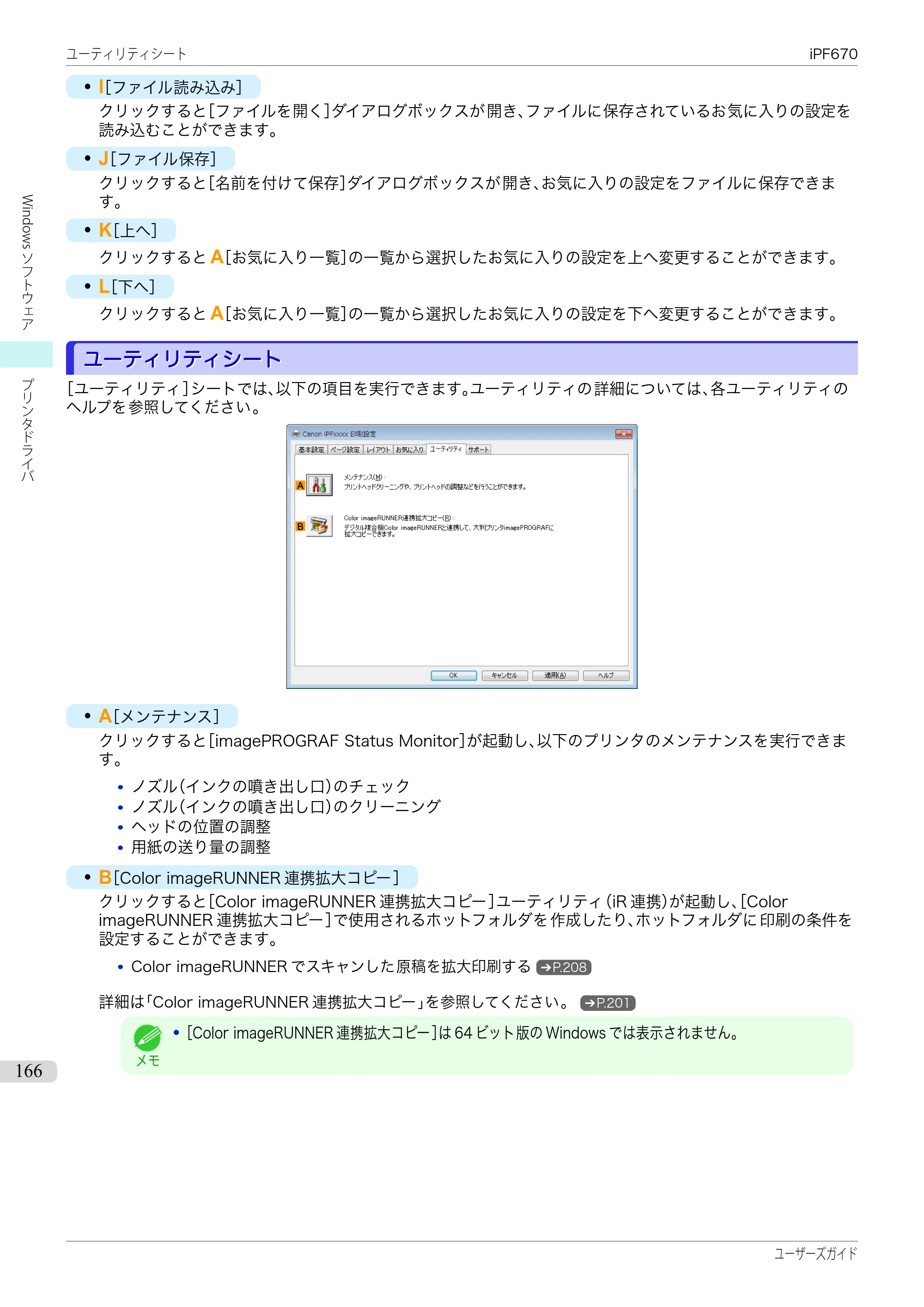Click the dialog title Canon iPFxxxx 印刷設定
This screenshot has width=924, height=1307.
(339, 434)
